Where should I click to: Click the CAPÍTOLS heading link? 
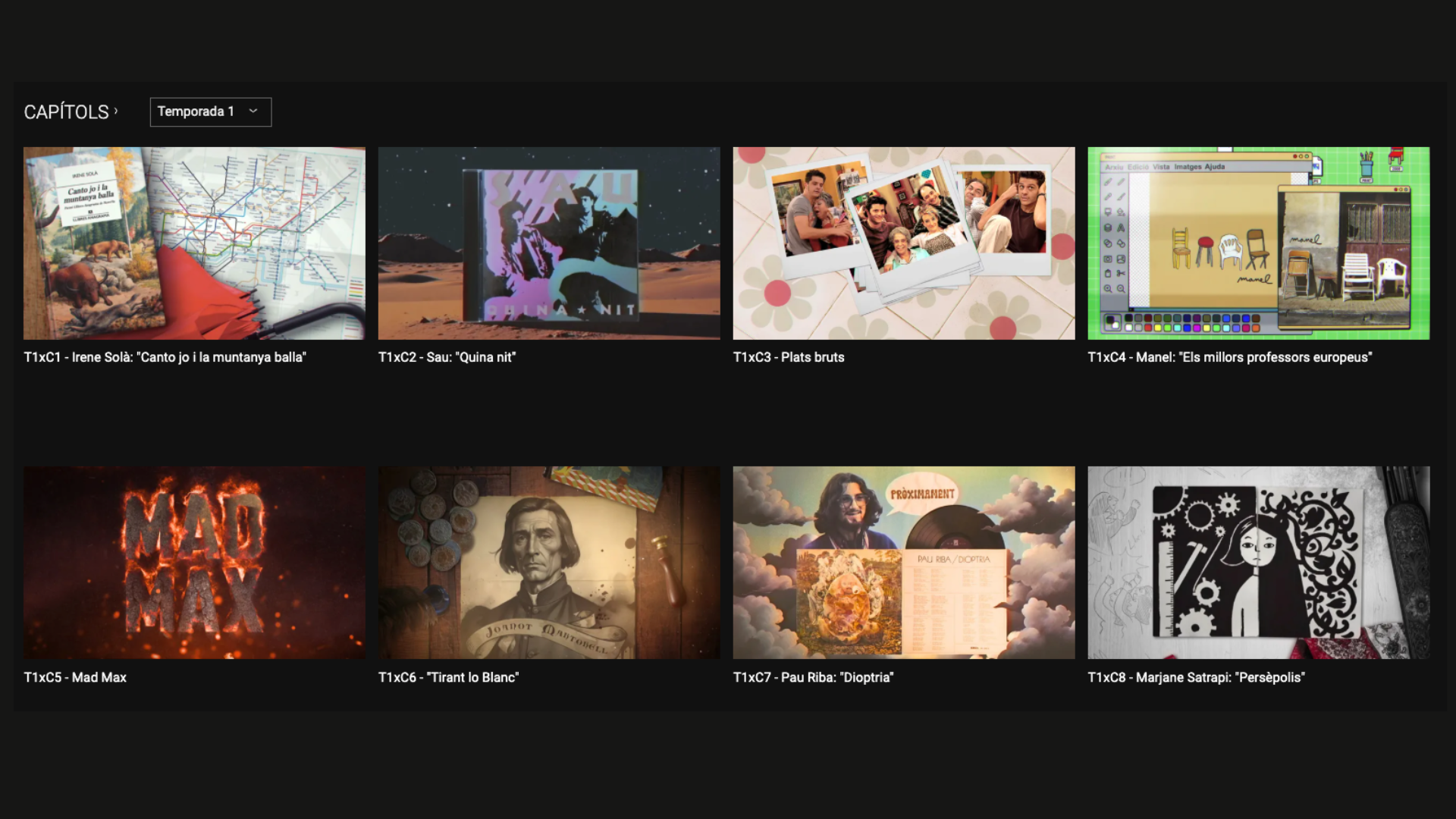tap(67, 112)
